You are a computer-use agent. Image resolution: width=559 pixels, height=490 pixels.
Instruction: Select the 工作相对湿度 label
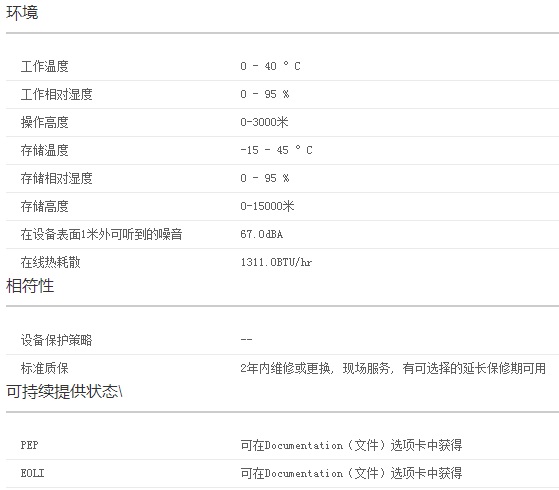(57, 94)
